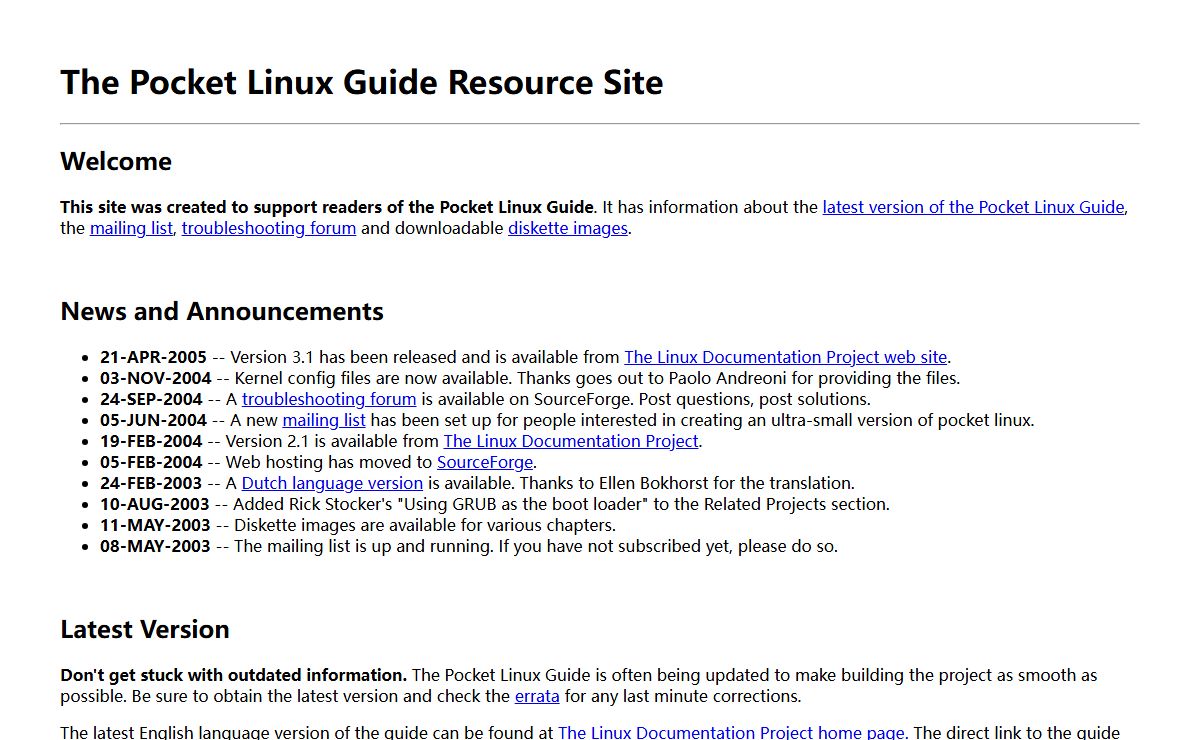Image resolution: width=1200 pixels, height=740 pixels.
Task: Click the 24-SEP-2004 date
Action: 151,399
